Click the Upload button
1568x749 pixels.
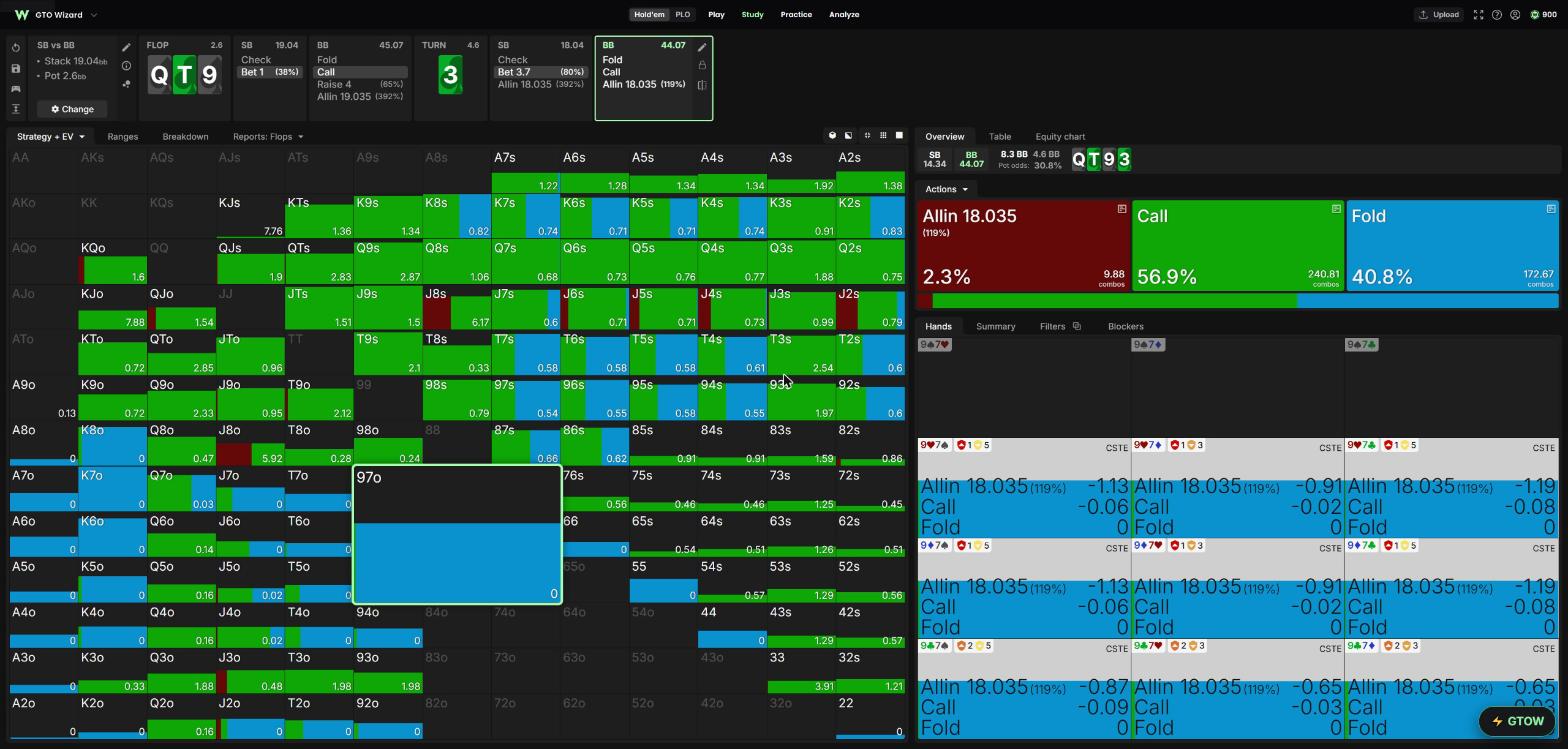pyautogui.click(x=1438, y=15)
